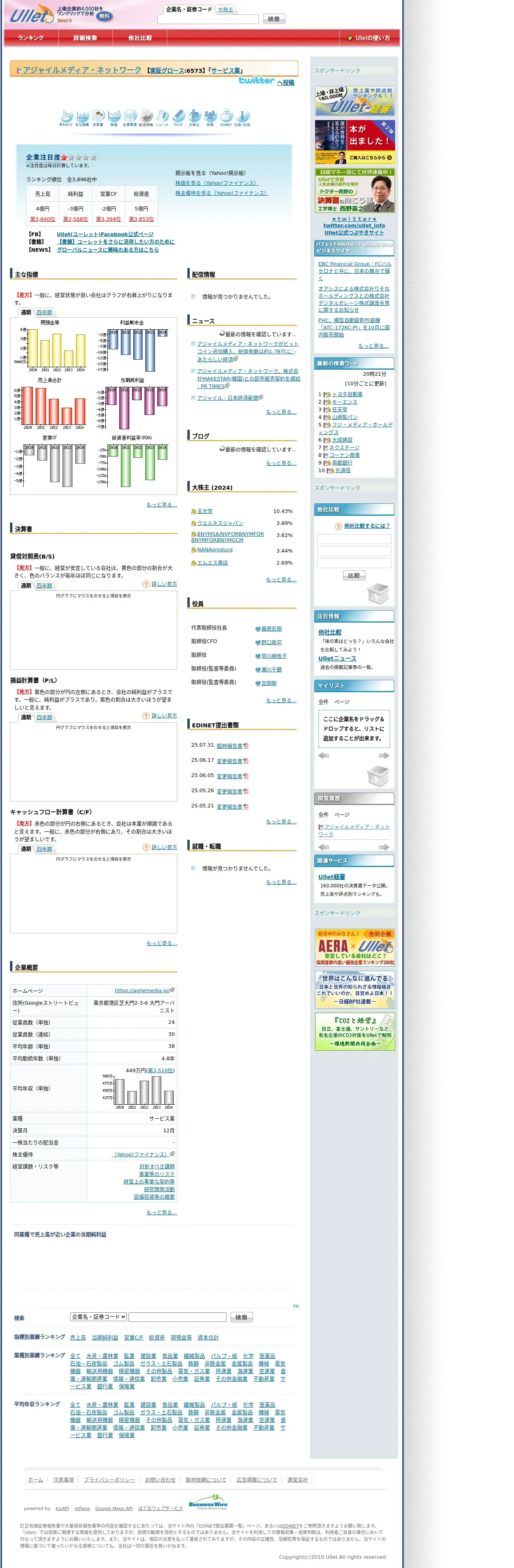Show next page of 閲覧履歴

(383, 847)
